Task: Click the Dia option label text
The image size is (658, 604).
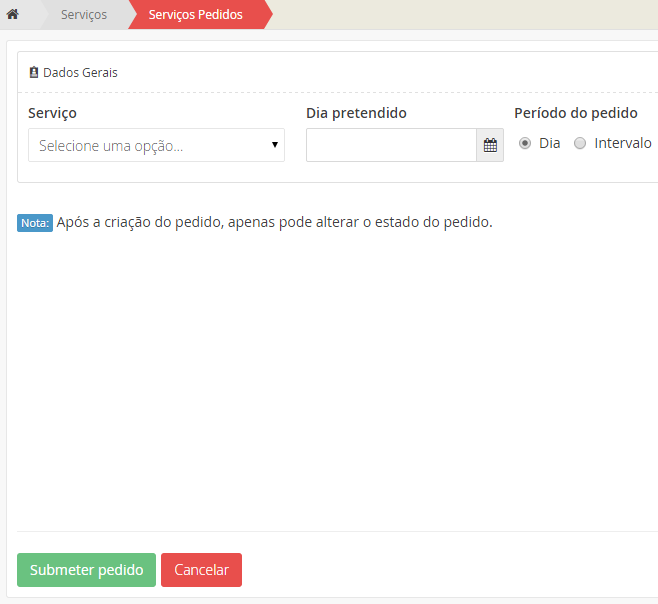Action: coord(549,143)
